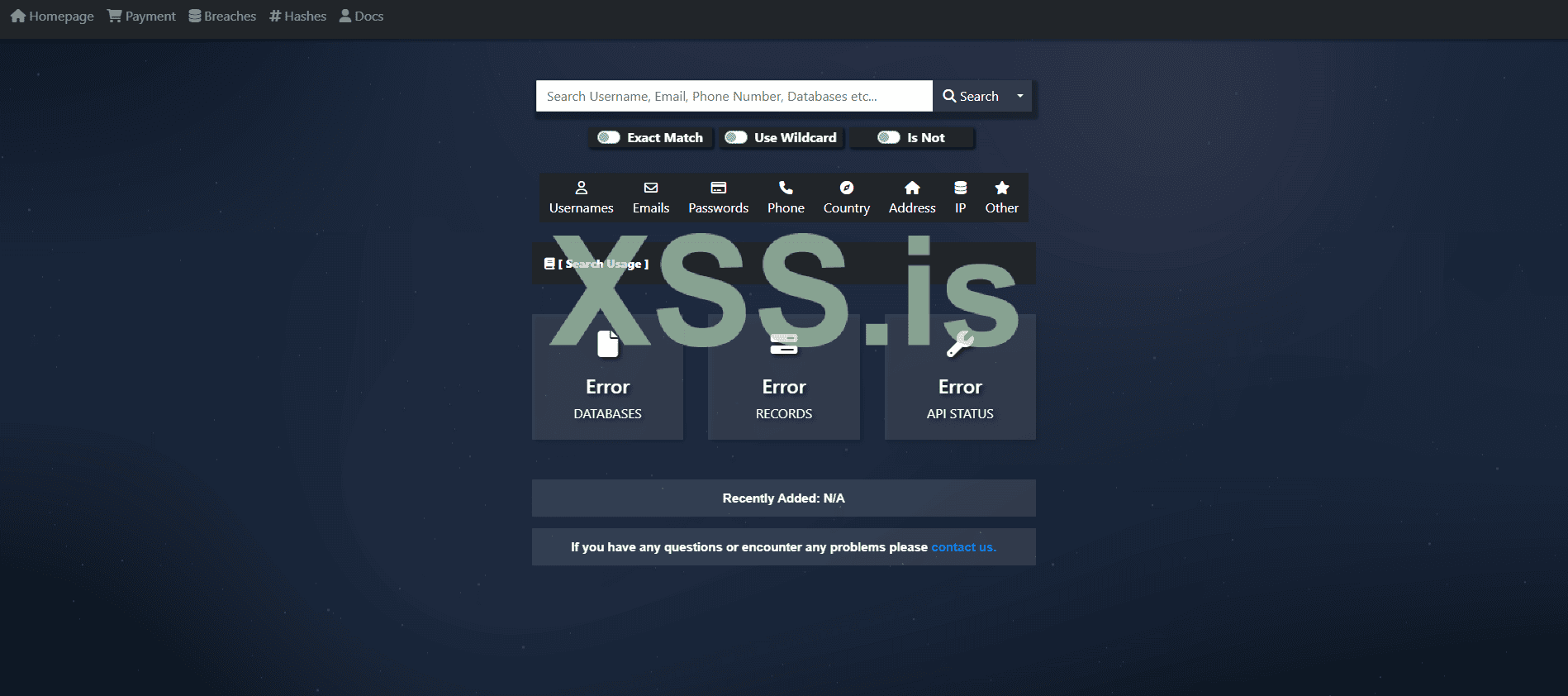The height and width of the screenshot is (696, 1568).
Task: Click the API Status wrench icon
Action: pos(960,343)
